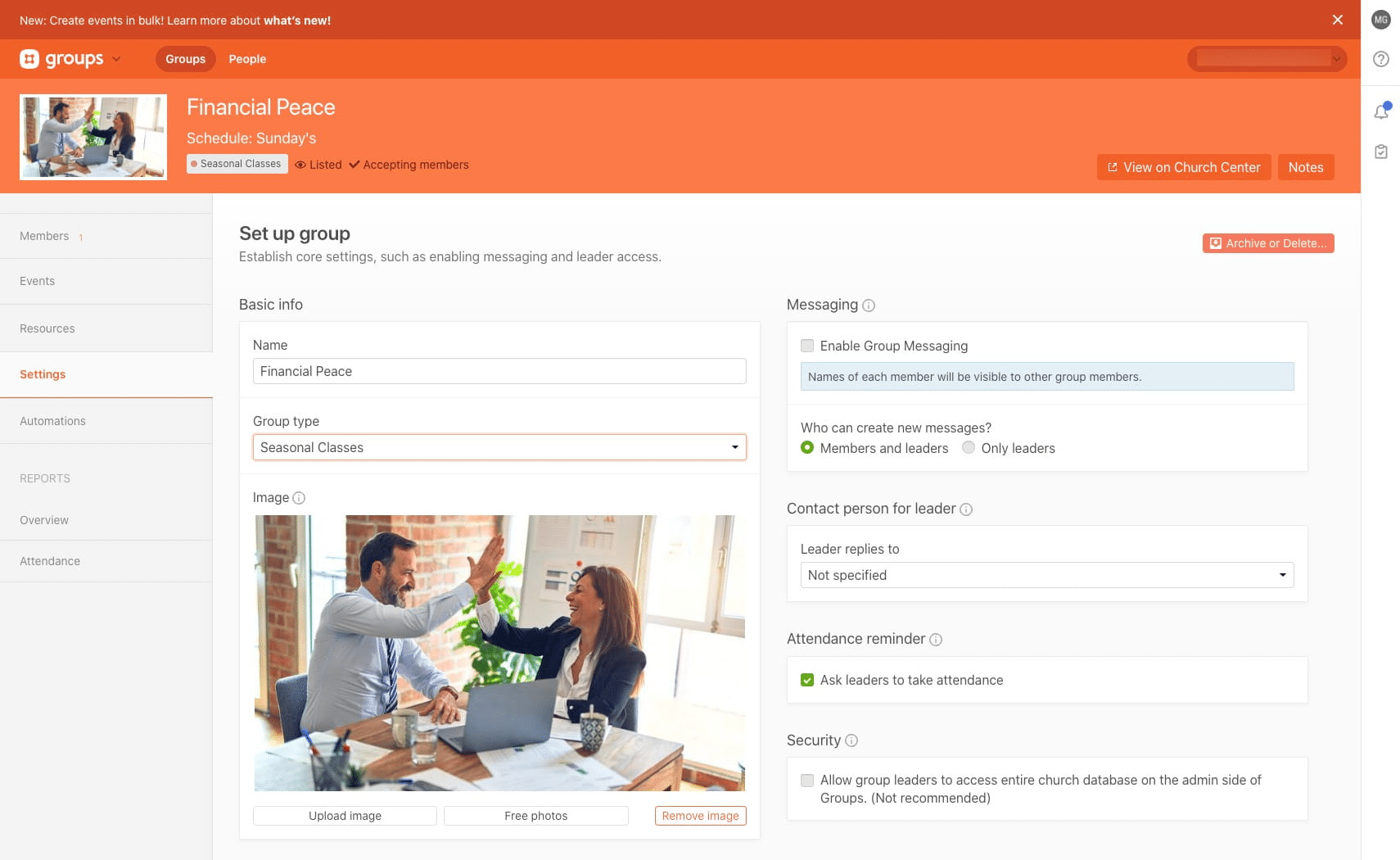The width and height of the screenshot is (1400, 860).
Task: Click the groups logo icon
Action: (29, 59)
